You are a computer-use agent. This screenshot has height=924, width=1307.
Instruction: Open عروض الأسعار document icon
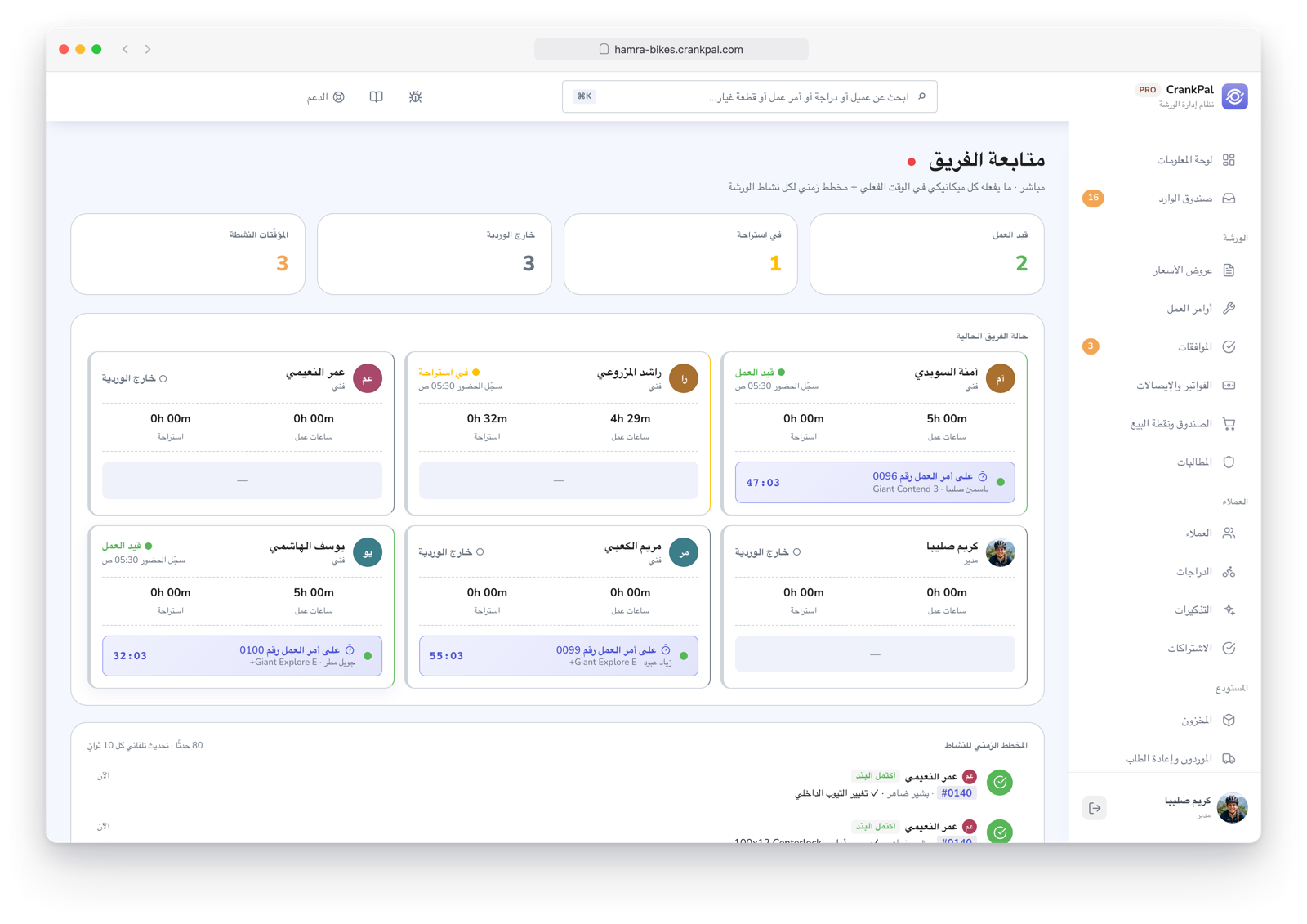1229,270
